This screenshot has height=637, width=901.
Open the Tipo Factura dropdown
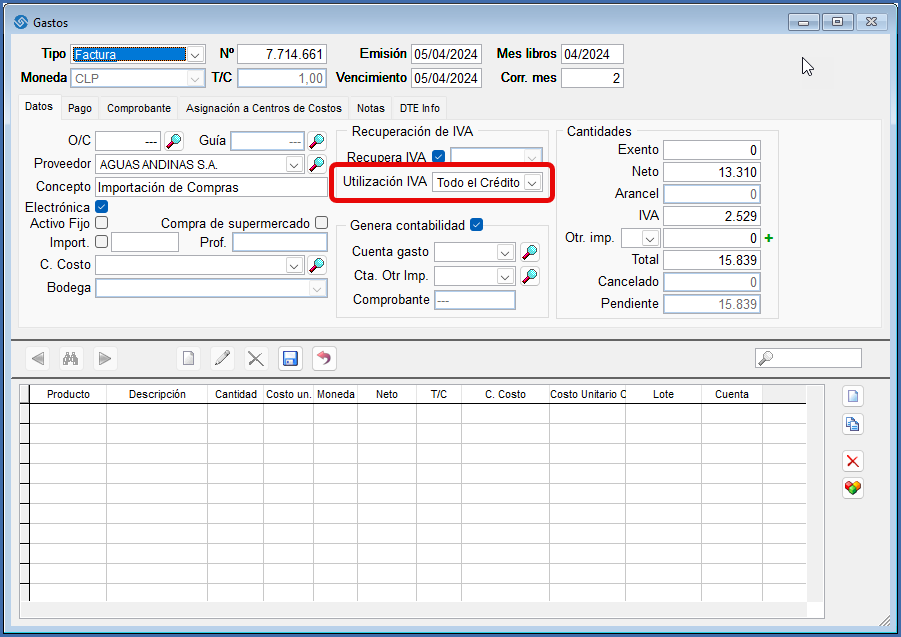(195, 55)
